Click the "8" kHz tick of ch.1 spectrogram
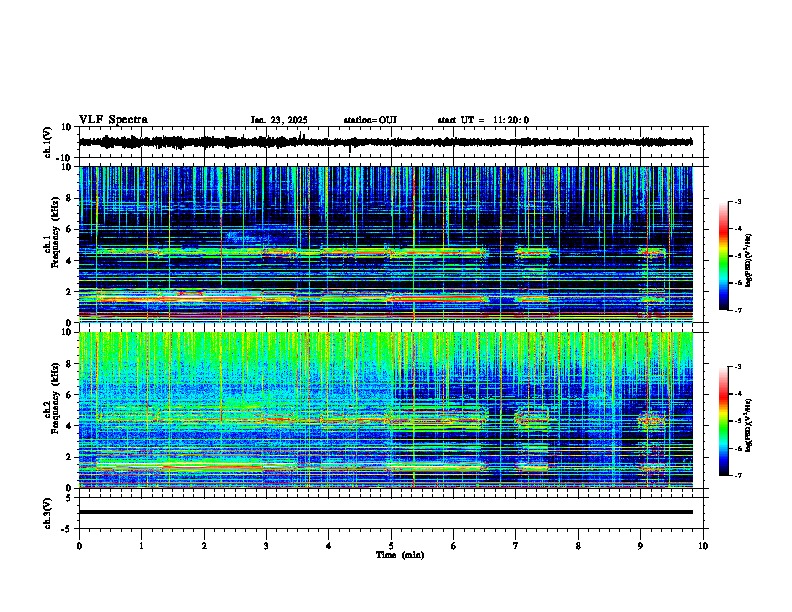Screen dimensions: 792x612 click(70, 198)
